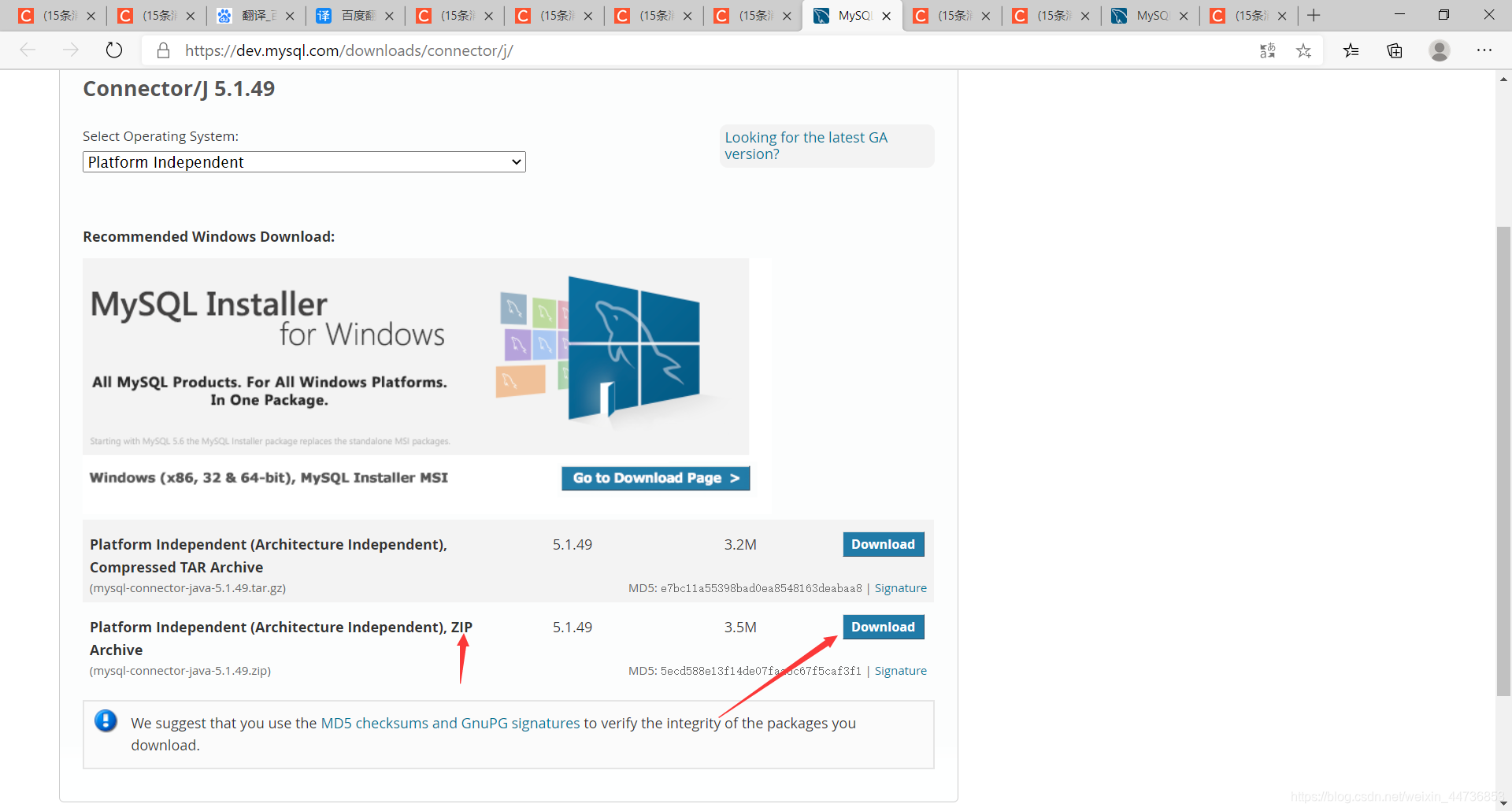Click the 3.2M size value
This screenshot has width=1512, height=811.
click(740, 544)
